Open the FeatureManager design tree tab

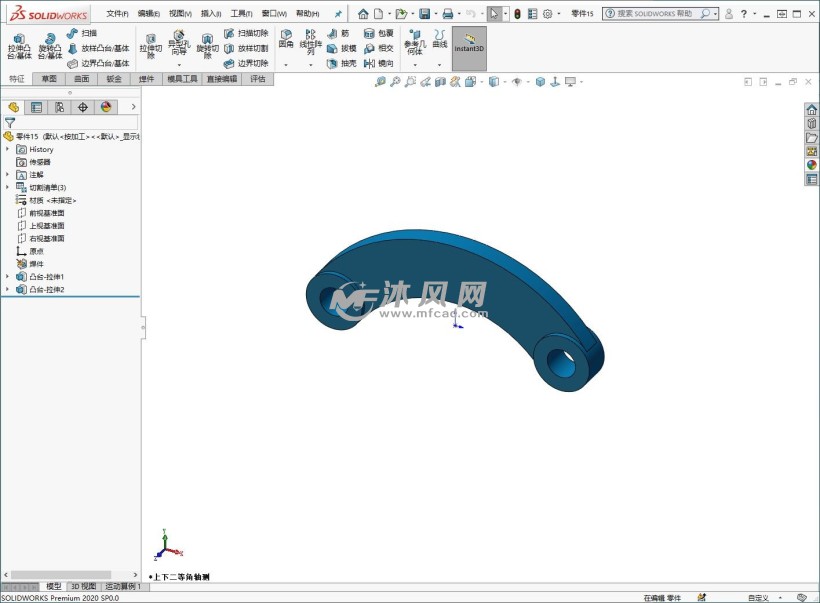[14, 107]
